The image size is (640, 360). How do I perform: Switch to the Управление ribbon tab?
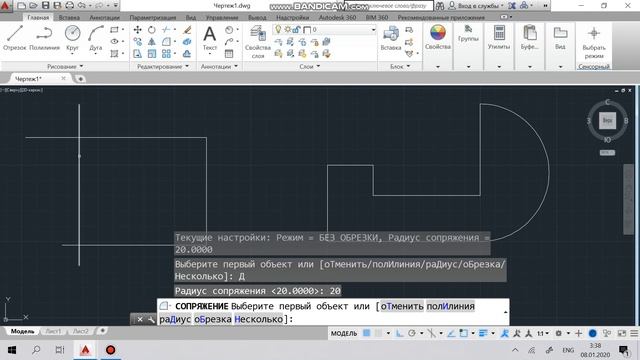(222, 18)
